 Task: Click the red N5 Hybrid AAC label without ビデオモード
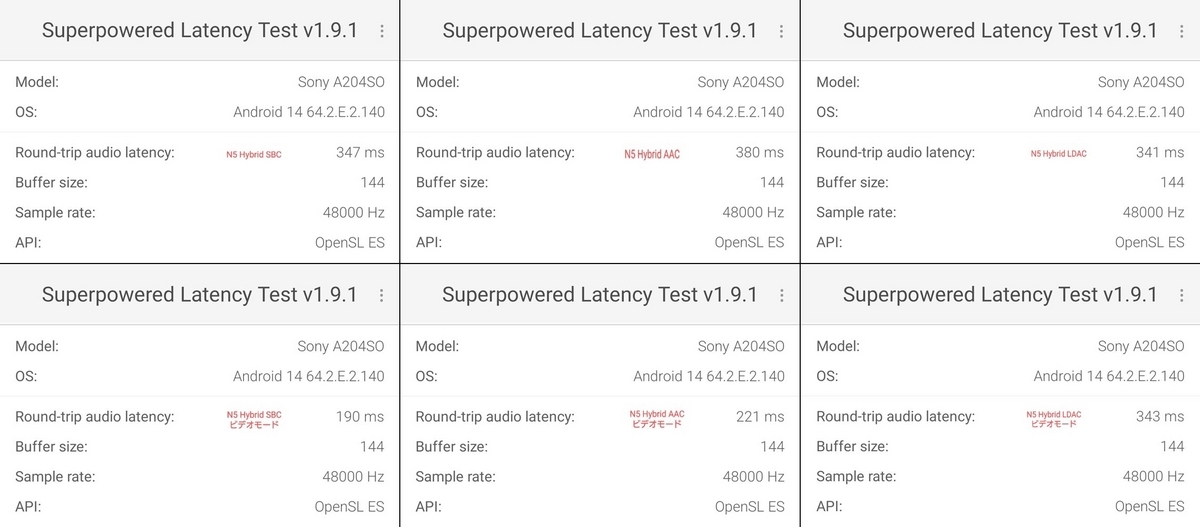(652, 154)
